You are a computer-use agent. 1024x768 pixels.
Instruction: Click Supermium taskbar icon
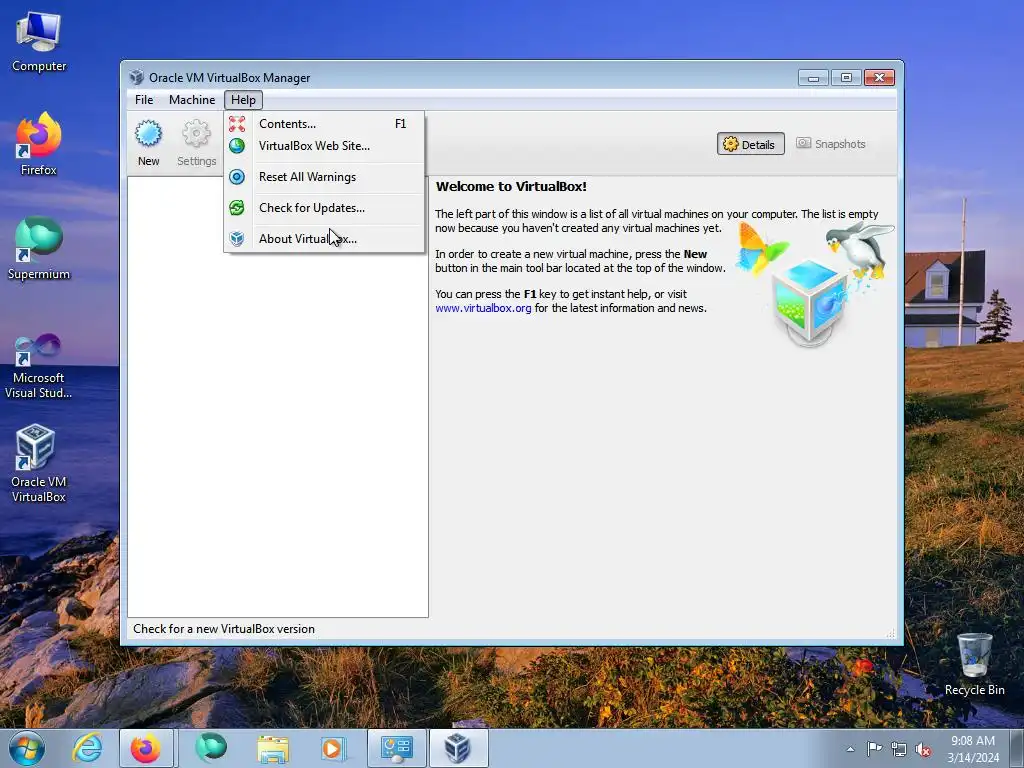[x=211, y=748]
